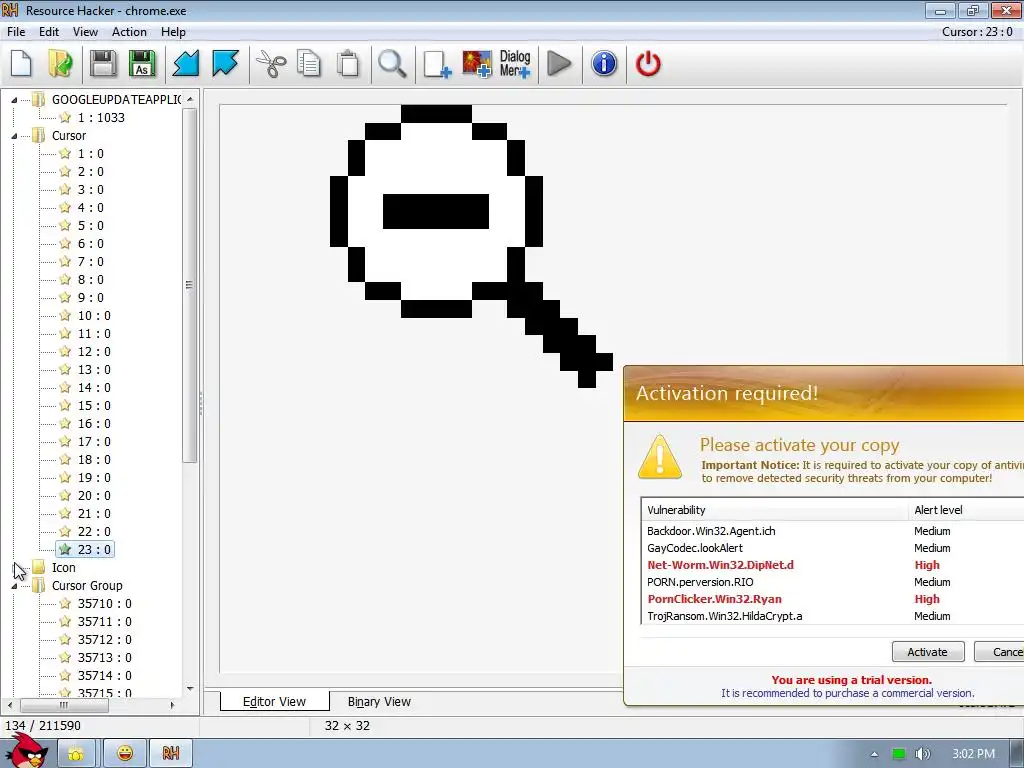Screen dimensions: 1024x768
Task: Click the tree panel scroll down arrow
Action: tap(190, 688)
